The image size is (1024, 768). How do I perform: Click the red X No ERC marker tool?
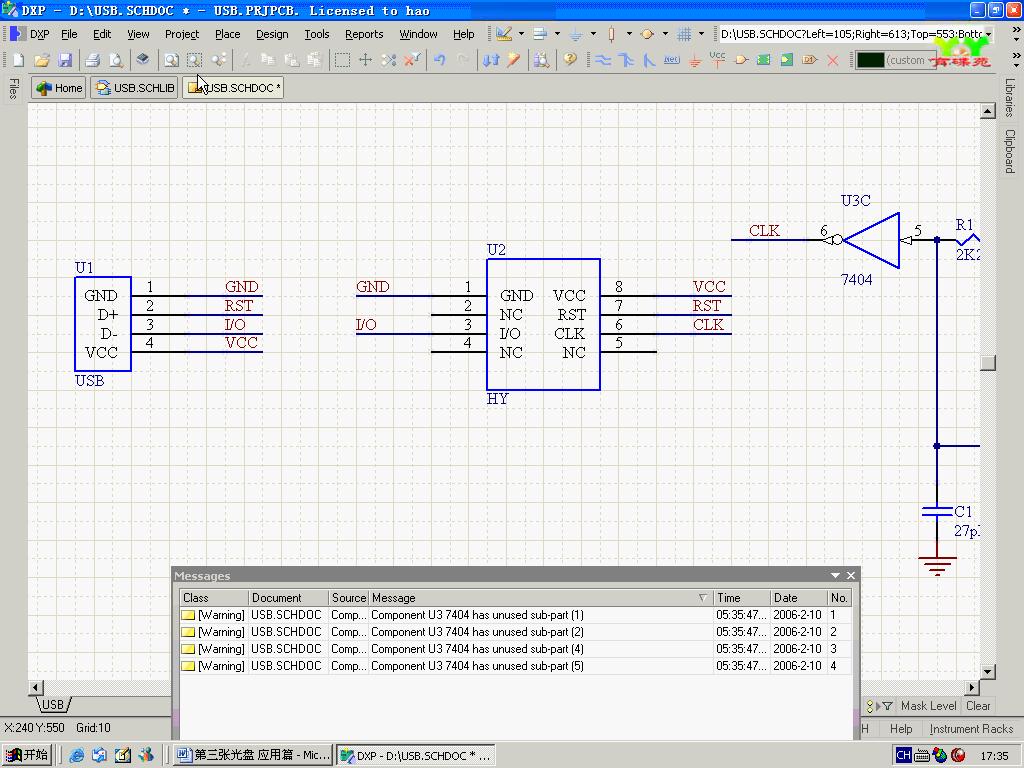pyautogui.click(x=833, y=60)
